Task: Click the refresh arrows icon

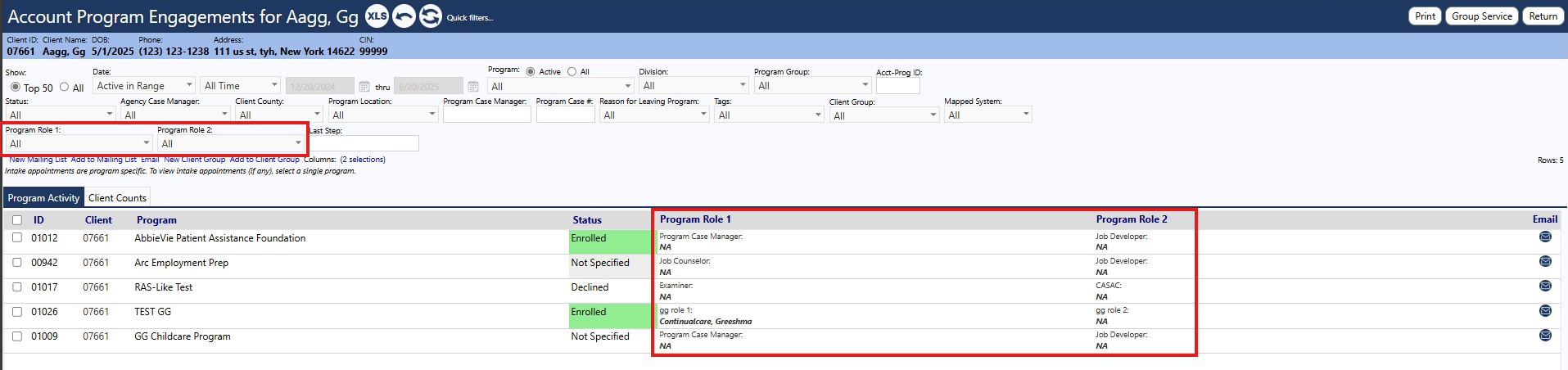Action: tap(431, 16)
